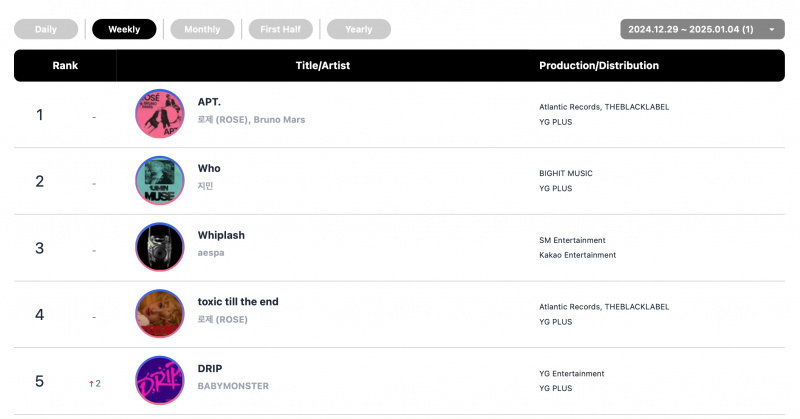Click the Who album art by Jimin

tap(160, 181)
